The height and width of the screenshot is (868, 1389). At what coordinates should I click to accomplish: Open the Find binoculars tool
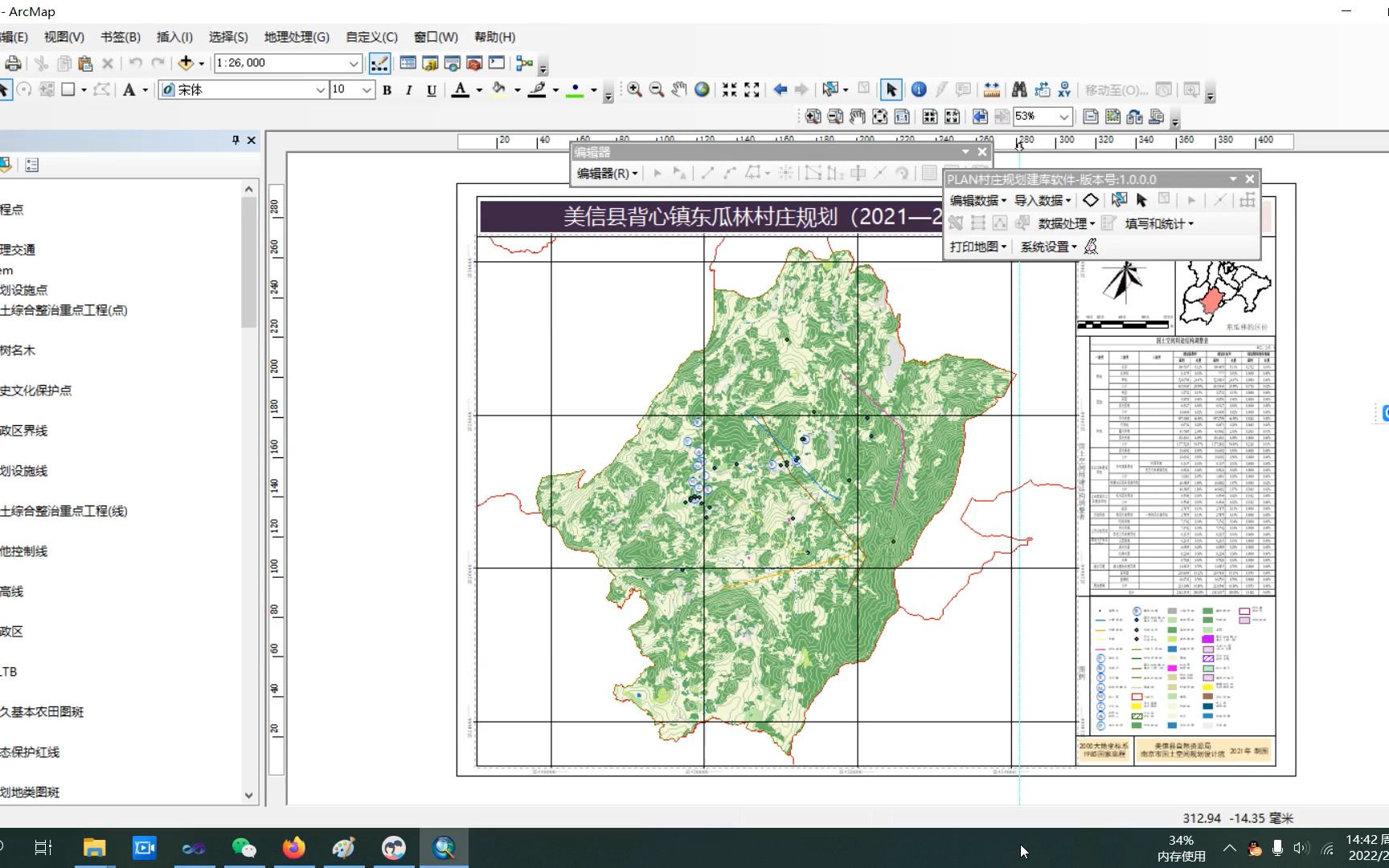(1019, 89)
